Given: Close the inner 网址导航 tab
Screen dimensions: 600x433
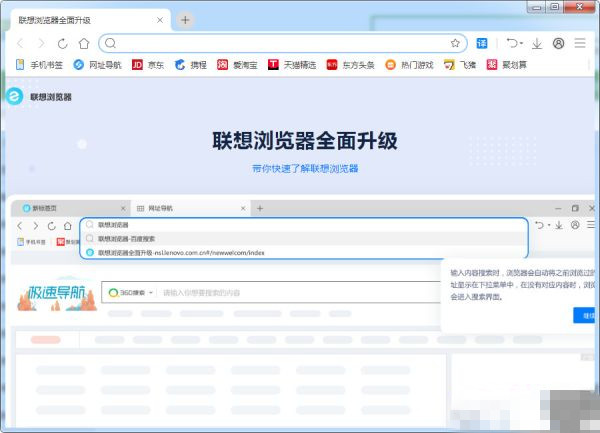Looking at the screenshot, I should [243, 208].
